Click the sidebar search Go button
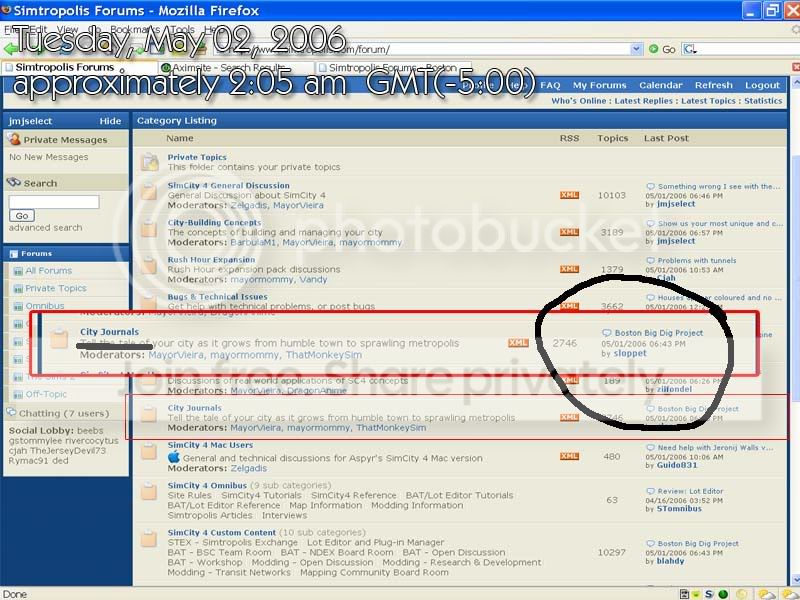 [x=22, y=216]
